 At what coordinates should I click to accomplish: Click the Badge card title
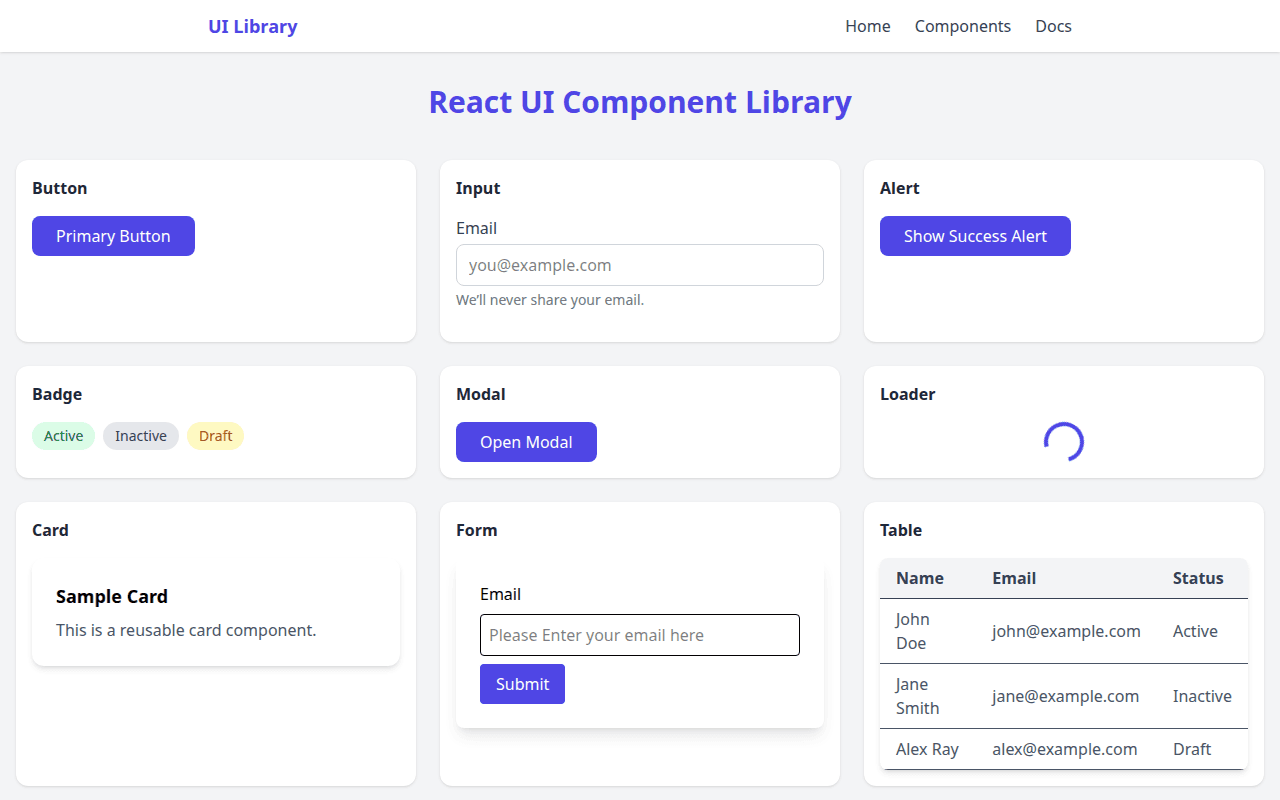pos(57,394)
